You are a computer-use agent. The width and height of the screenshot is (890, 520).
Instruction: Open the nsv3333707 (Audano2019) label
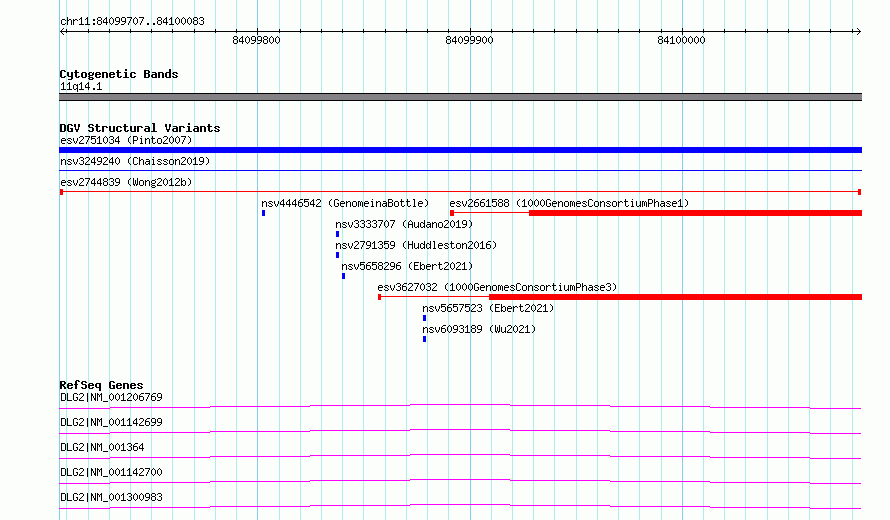(x=404, y=224)
